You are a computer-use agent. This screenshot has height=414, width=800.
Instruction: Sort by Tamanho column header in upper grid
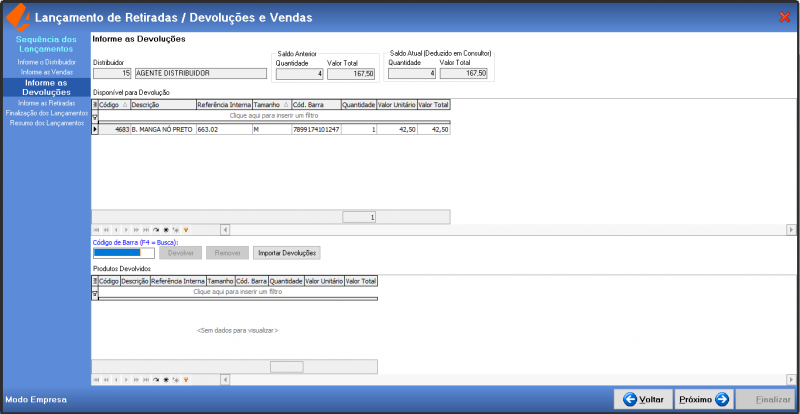coord(268,103)
